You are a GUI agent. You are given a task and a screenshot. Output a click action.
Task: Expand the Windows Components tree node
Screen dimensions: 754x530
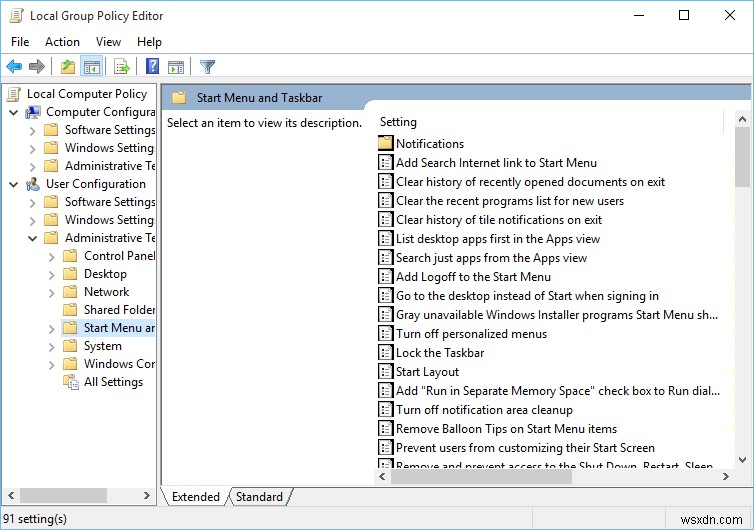(51, 365)
